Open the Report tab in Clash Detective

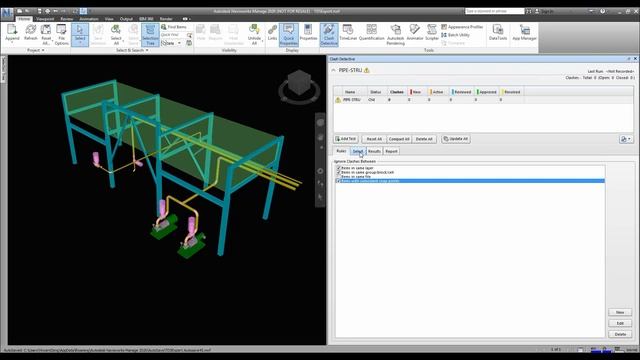click(x=391, y=151)
